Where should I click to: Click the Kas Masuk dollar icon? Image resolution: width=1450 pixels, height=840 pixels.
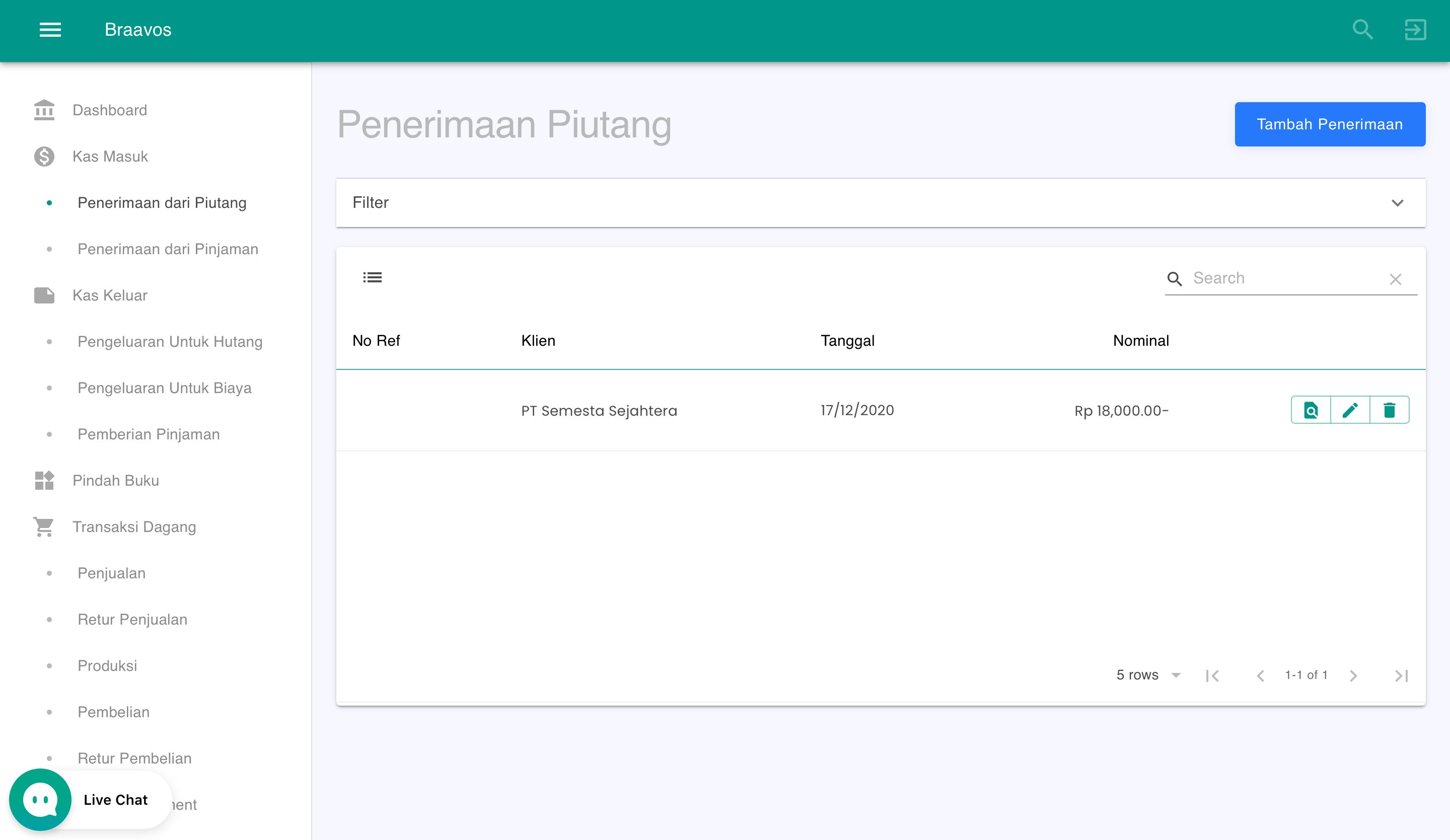tap(43, 156)
